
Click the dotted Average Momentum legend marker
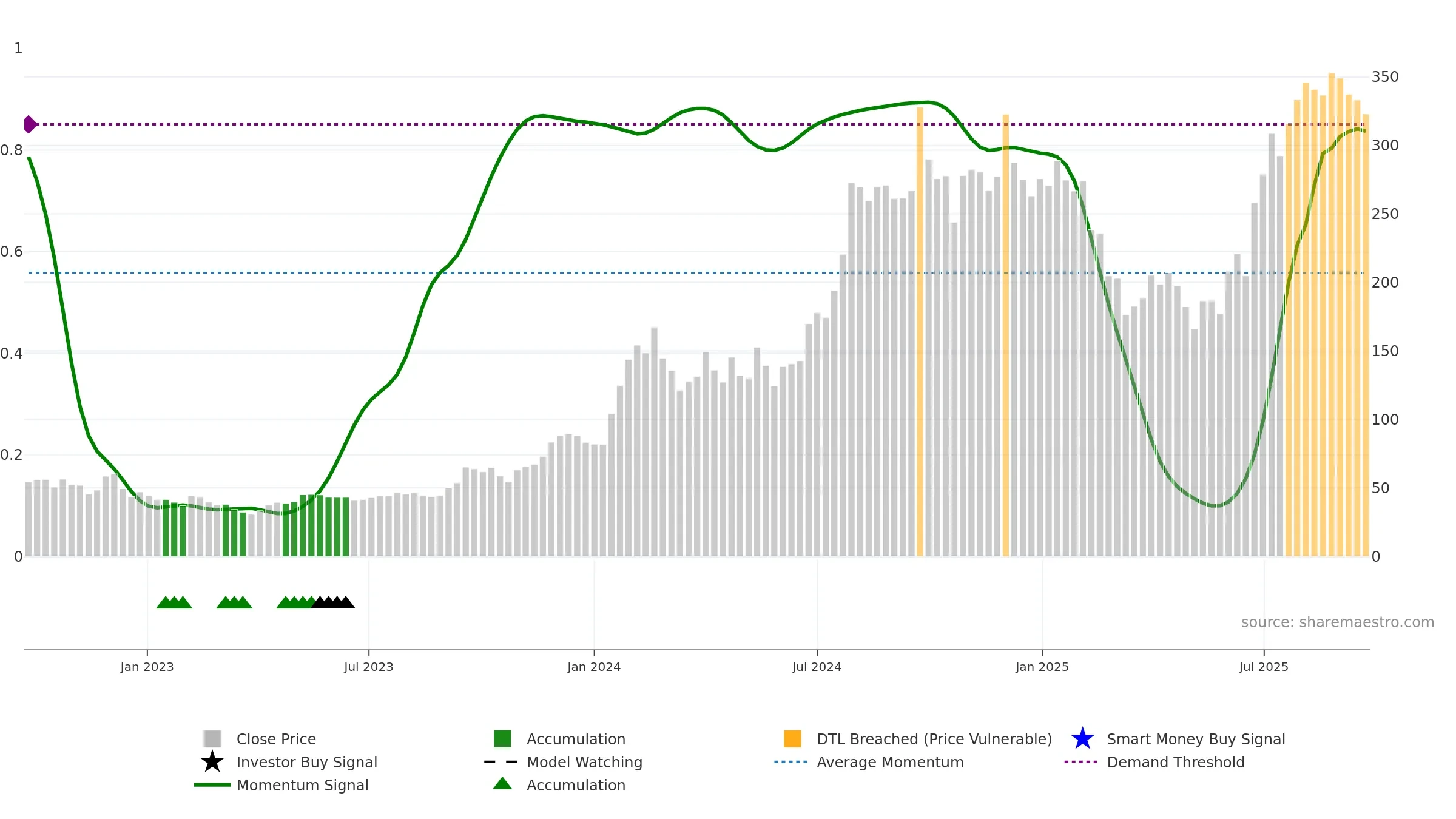click(x=791, y=761)
